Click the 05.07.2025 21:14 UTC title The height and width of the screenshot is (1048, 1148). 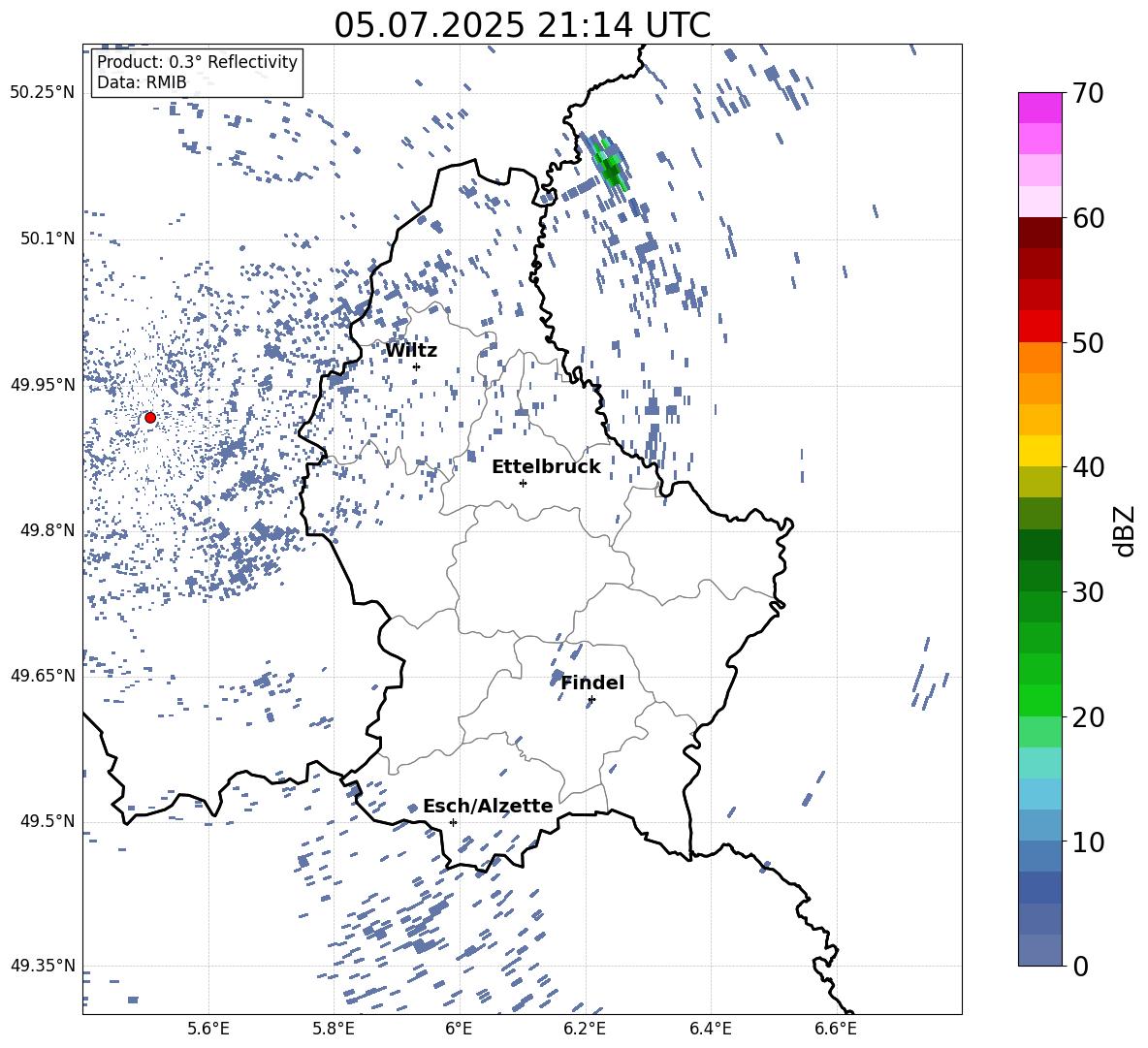click(x=523, y=25)
